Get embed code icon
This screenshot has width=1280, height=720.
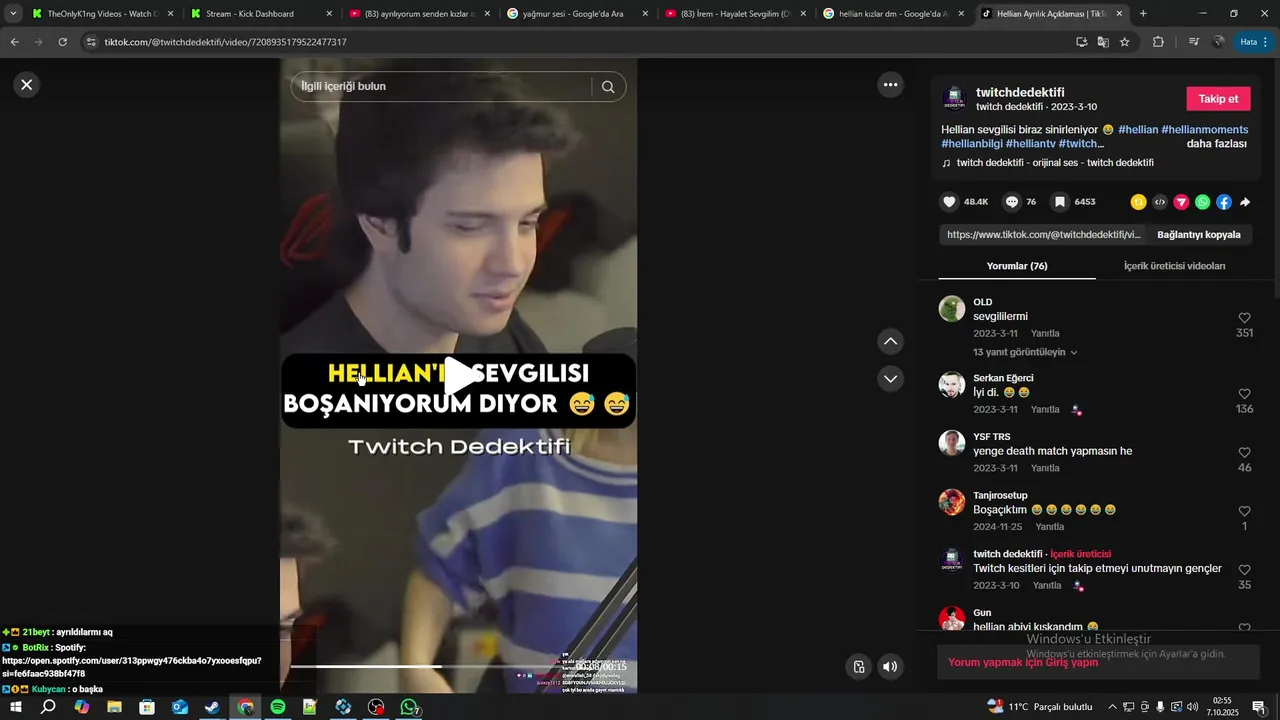coord(1160,202)
